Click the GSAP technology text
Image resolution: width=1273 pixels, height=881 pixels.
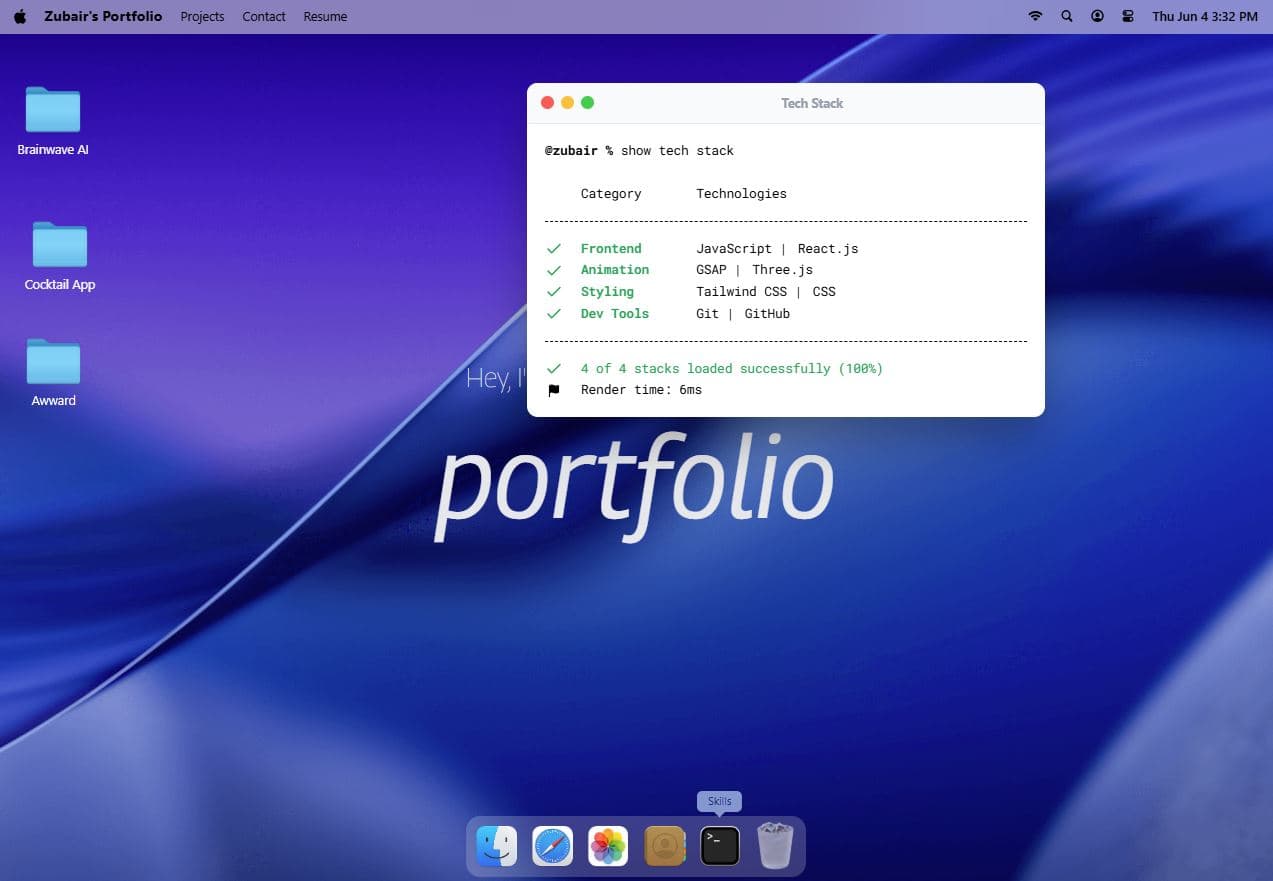coord(711,270)
